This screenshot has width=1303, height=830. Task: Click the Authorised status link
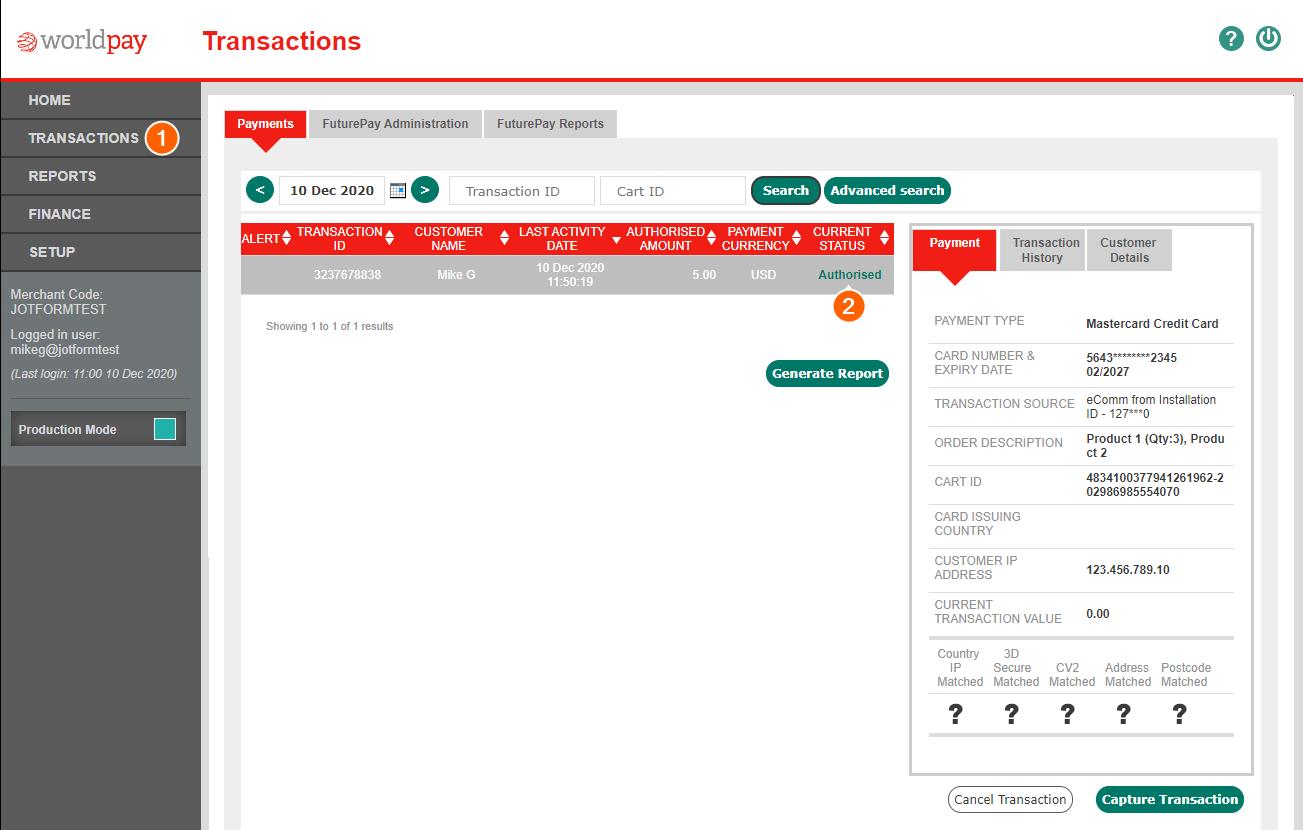[850, 274]
